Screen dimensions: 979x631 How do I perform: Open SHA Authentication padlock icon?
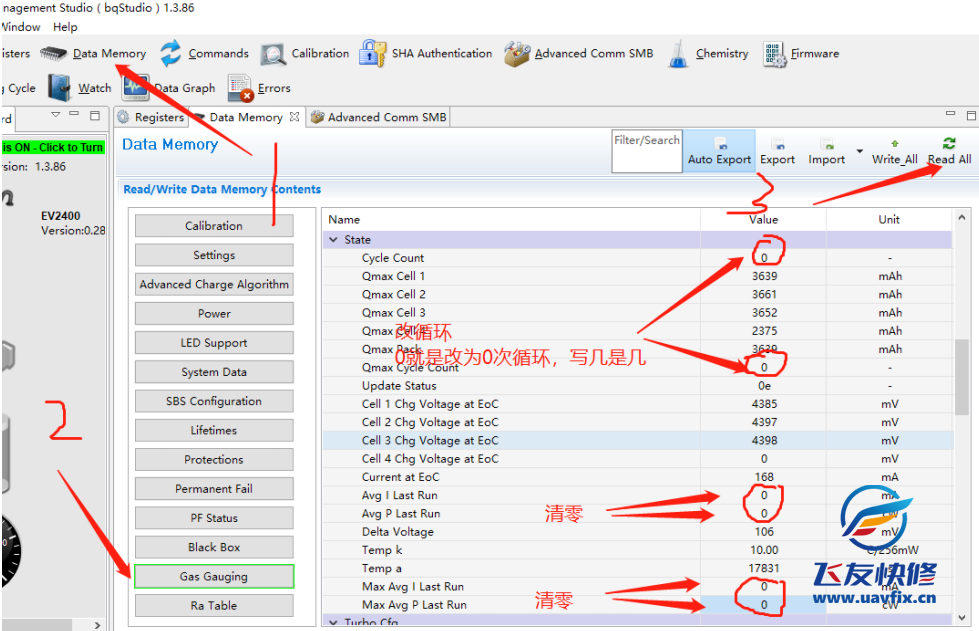(x=373, y=54)
